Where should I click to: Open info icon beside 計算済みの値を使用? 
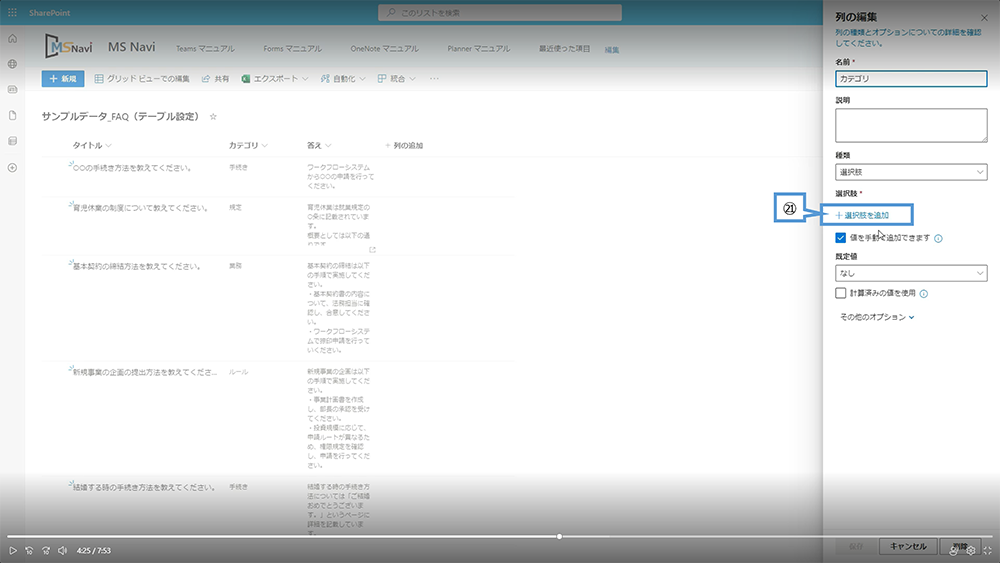923,294
